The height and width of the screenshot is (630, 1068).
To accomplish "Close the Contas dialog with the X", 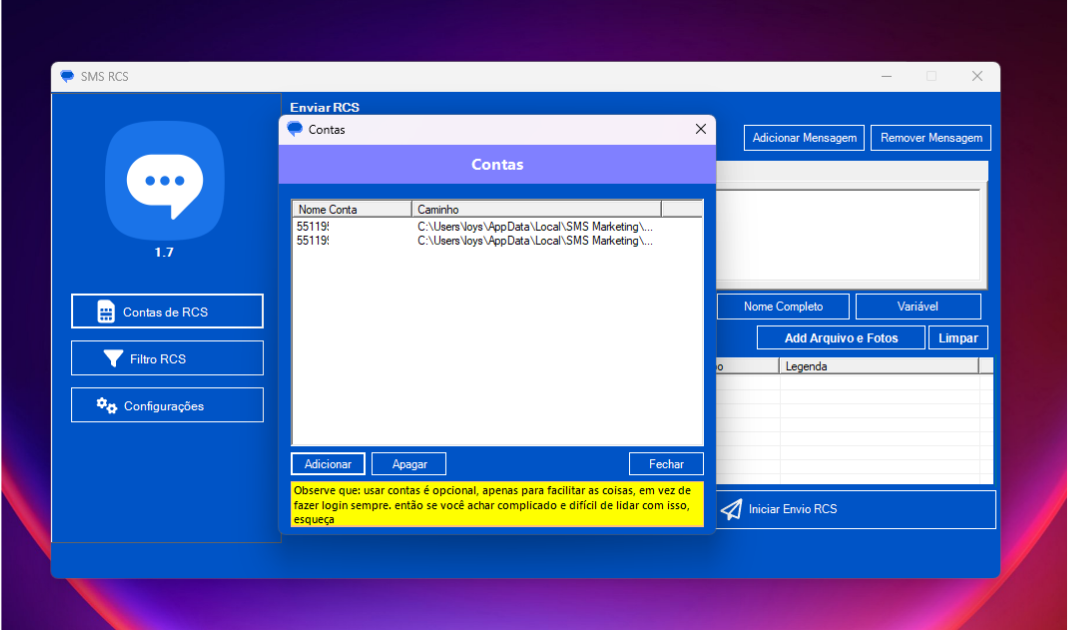I will pos(700,129).
